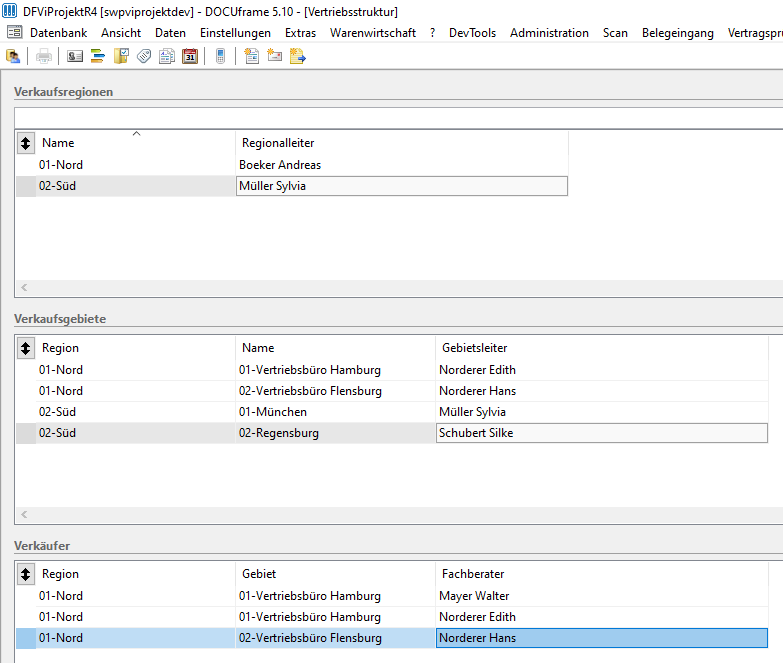Viewport: 783px width, 663px height.
Task: Click left scroll arrow under Verkaufsgebiete table
Action: (24, 514)
